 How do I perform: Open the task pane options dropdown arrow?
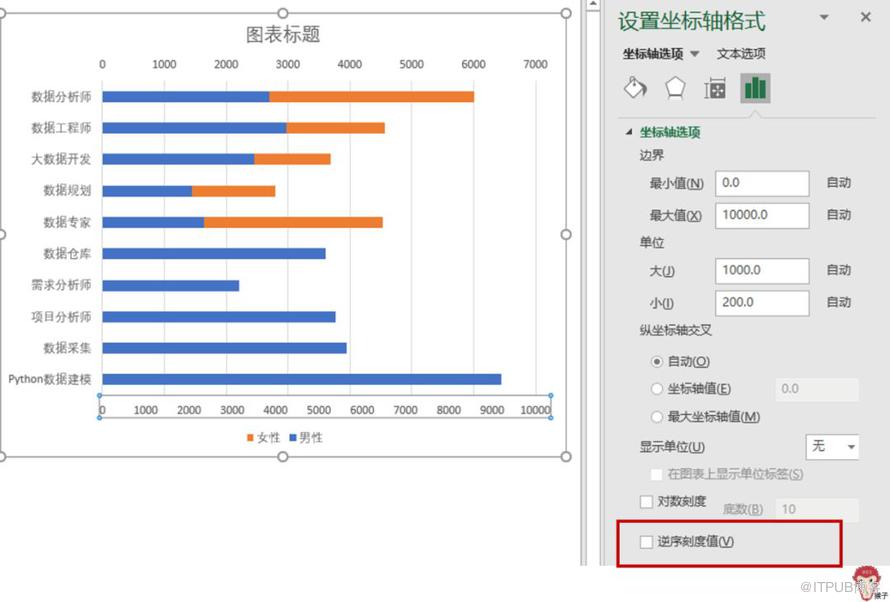pyautogui.click(x=824, y=17)
